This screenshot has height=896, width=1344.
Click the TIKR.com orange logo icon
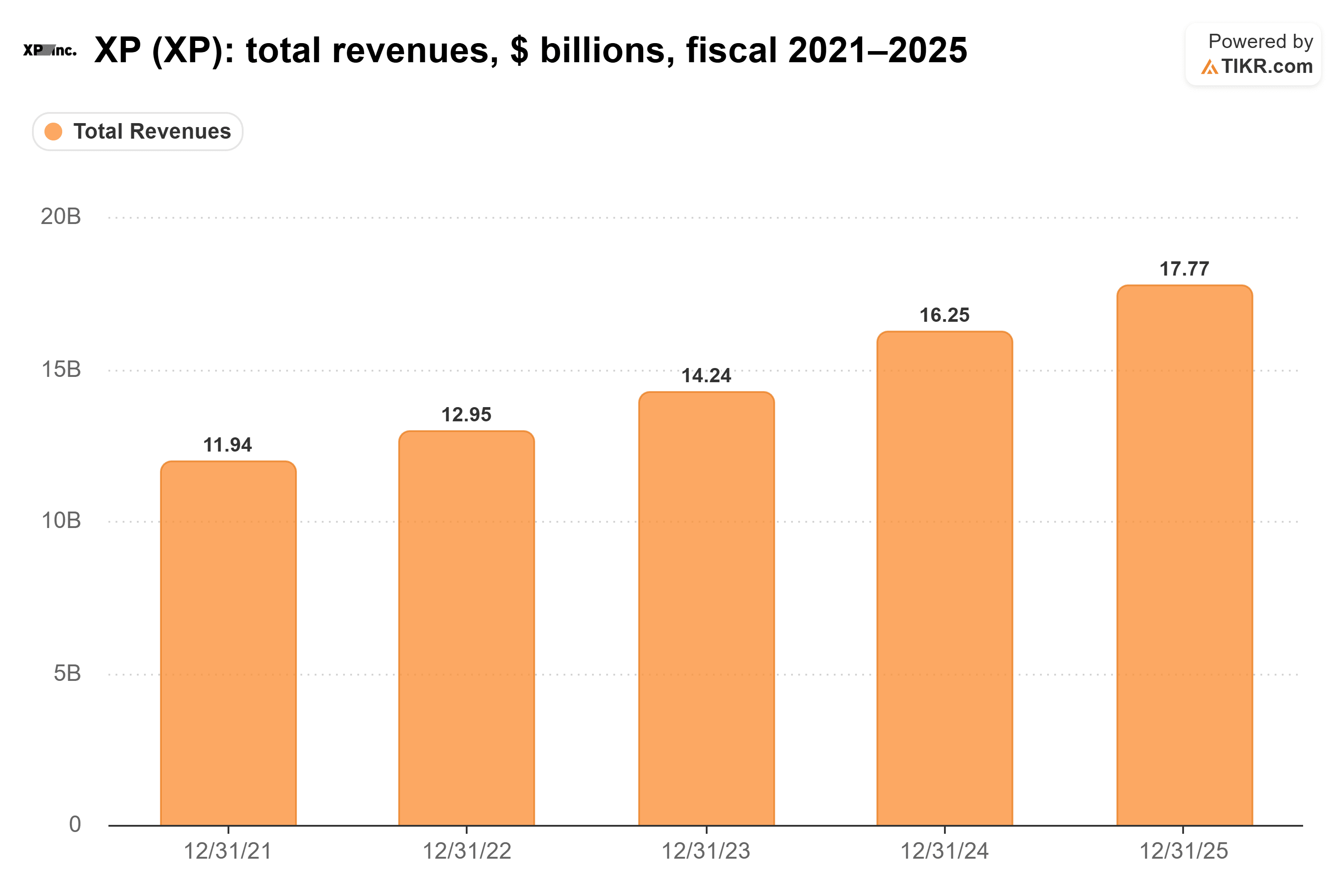coord(1209,67)
